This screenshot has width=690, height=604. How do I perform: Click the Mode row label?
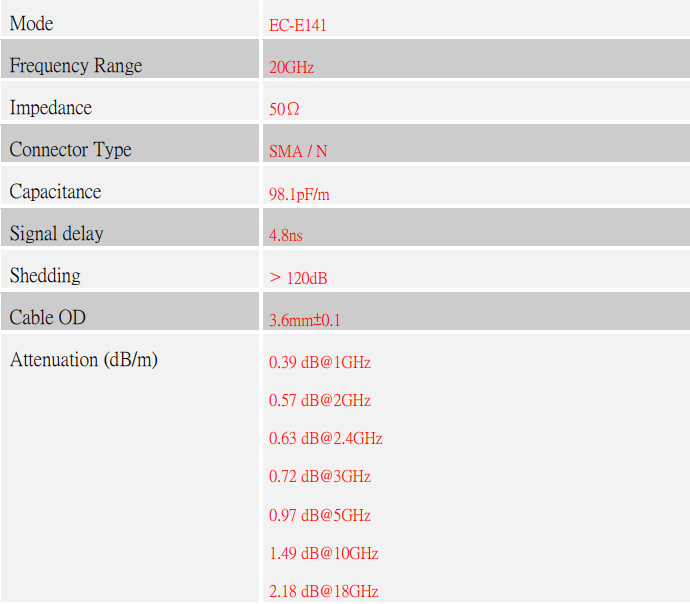[32, 24]
